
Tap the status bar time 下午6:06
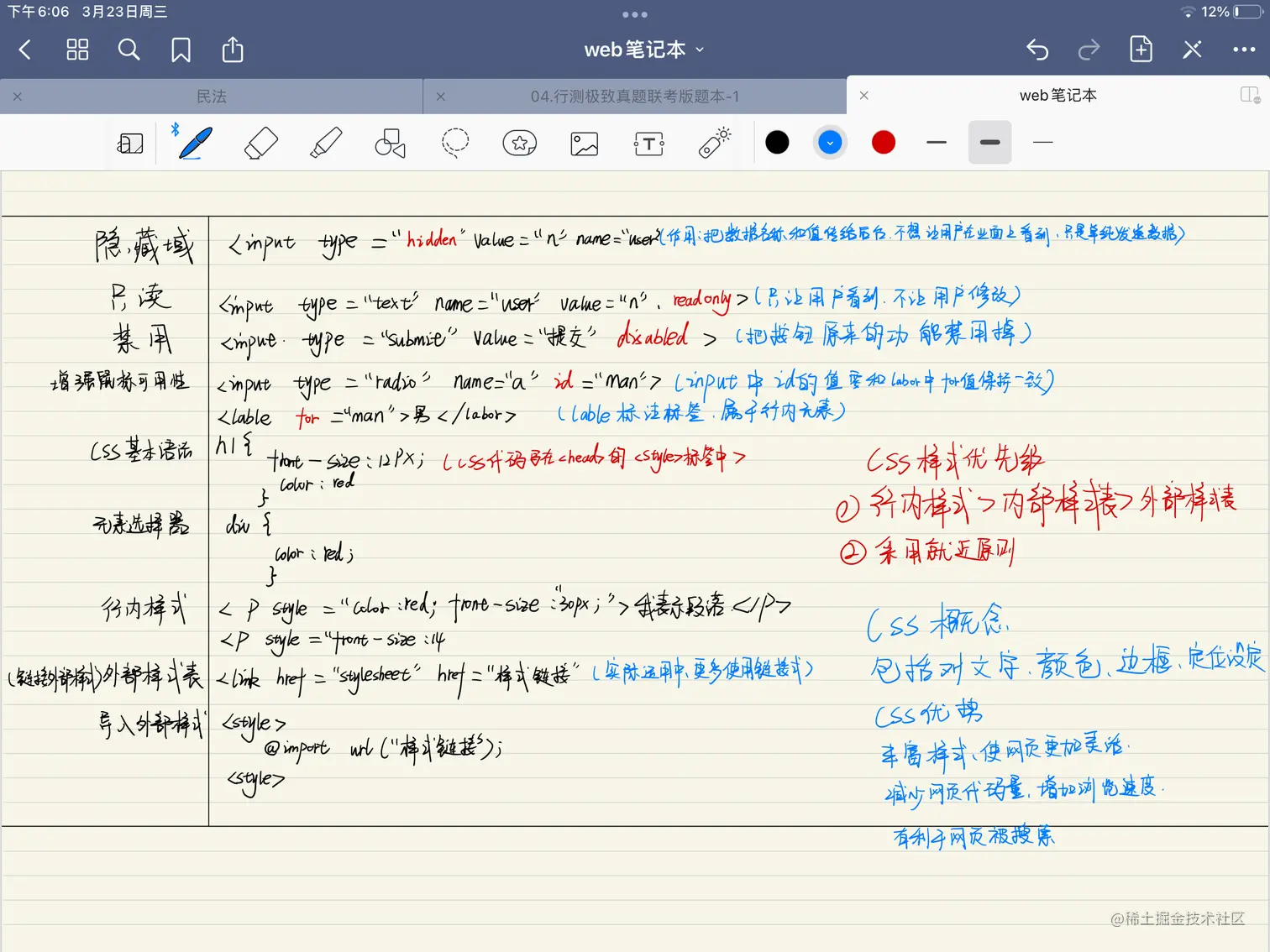39,12
